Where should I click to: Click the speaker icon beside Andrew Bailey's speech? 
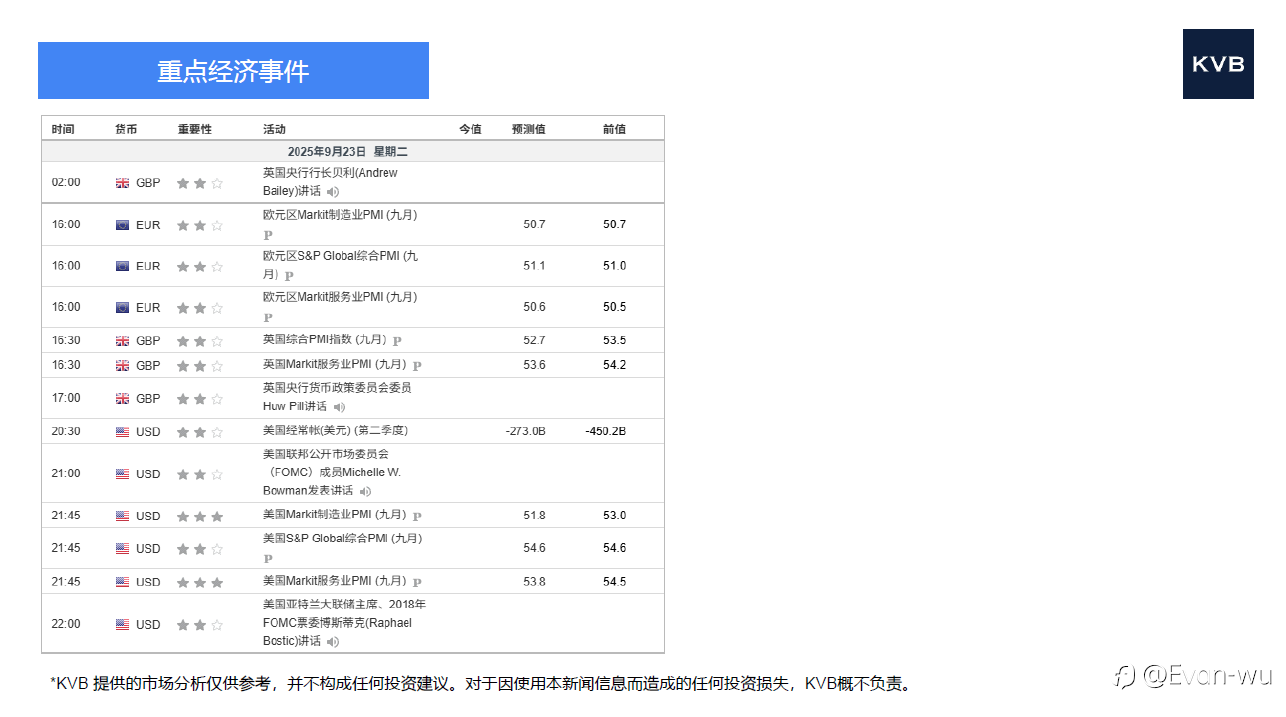333,192
